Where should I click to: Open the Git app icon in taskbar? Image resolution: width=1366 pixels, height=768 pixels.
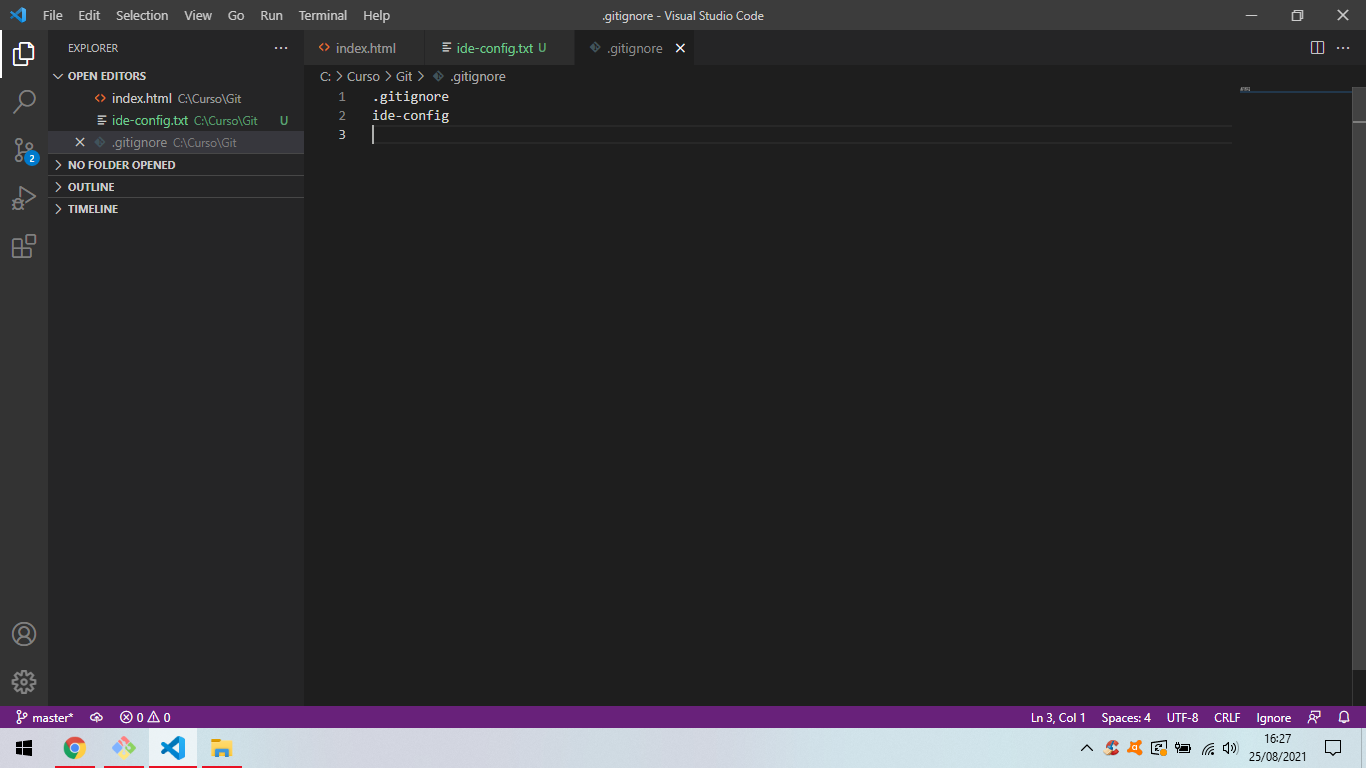(123, 748)
